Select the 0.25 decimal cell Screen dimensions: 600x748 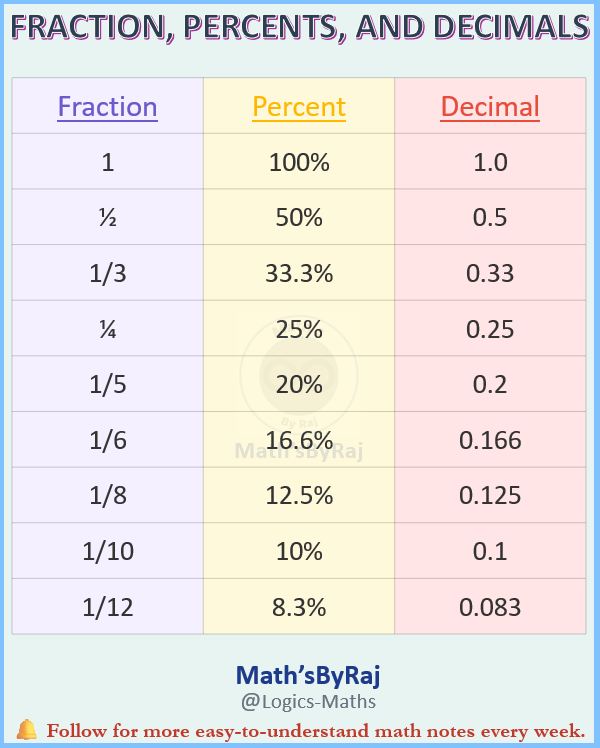pyautogui.click(x=490, y=329)
